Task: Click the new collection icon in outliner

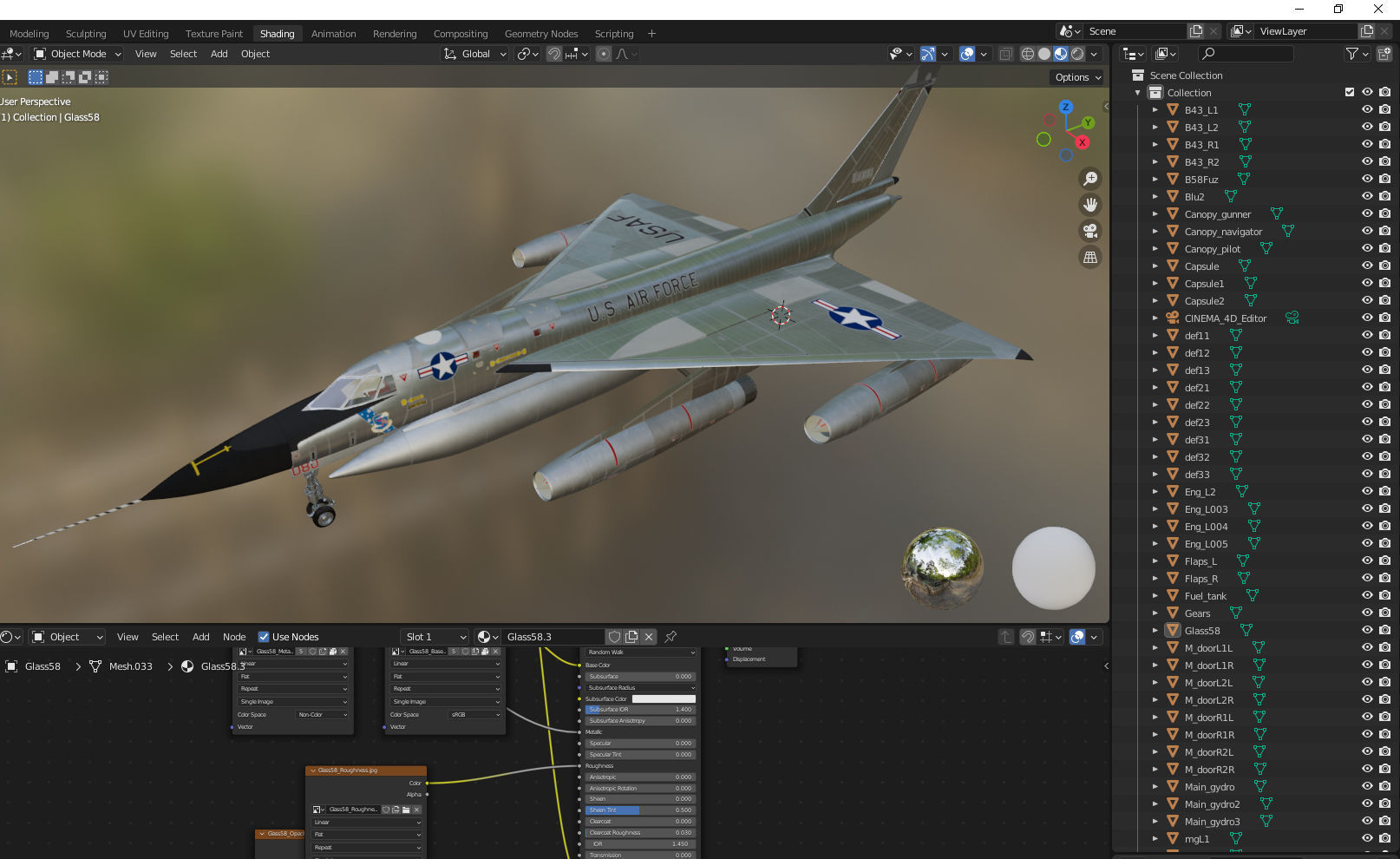Action: click(1384, 54)
